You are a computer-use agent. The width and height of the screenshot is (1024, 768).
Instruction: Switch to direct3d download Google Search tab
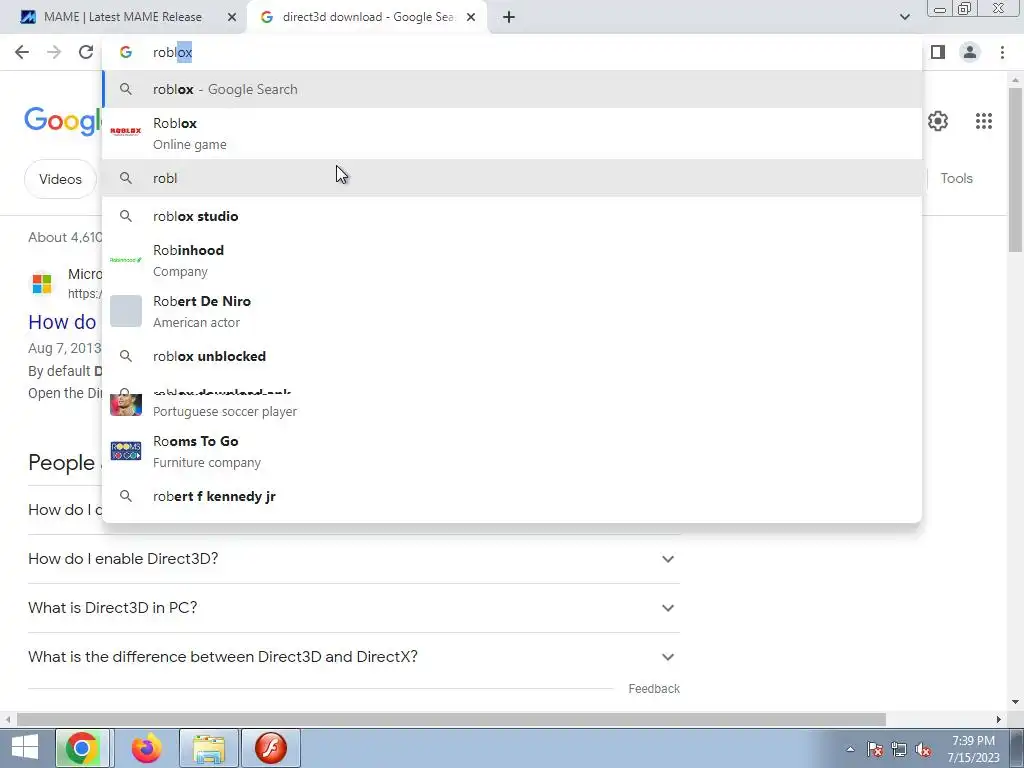pos(367,17)
